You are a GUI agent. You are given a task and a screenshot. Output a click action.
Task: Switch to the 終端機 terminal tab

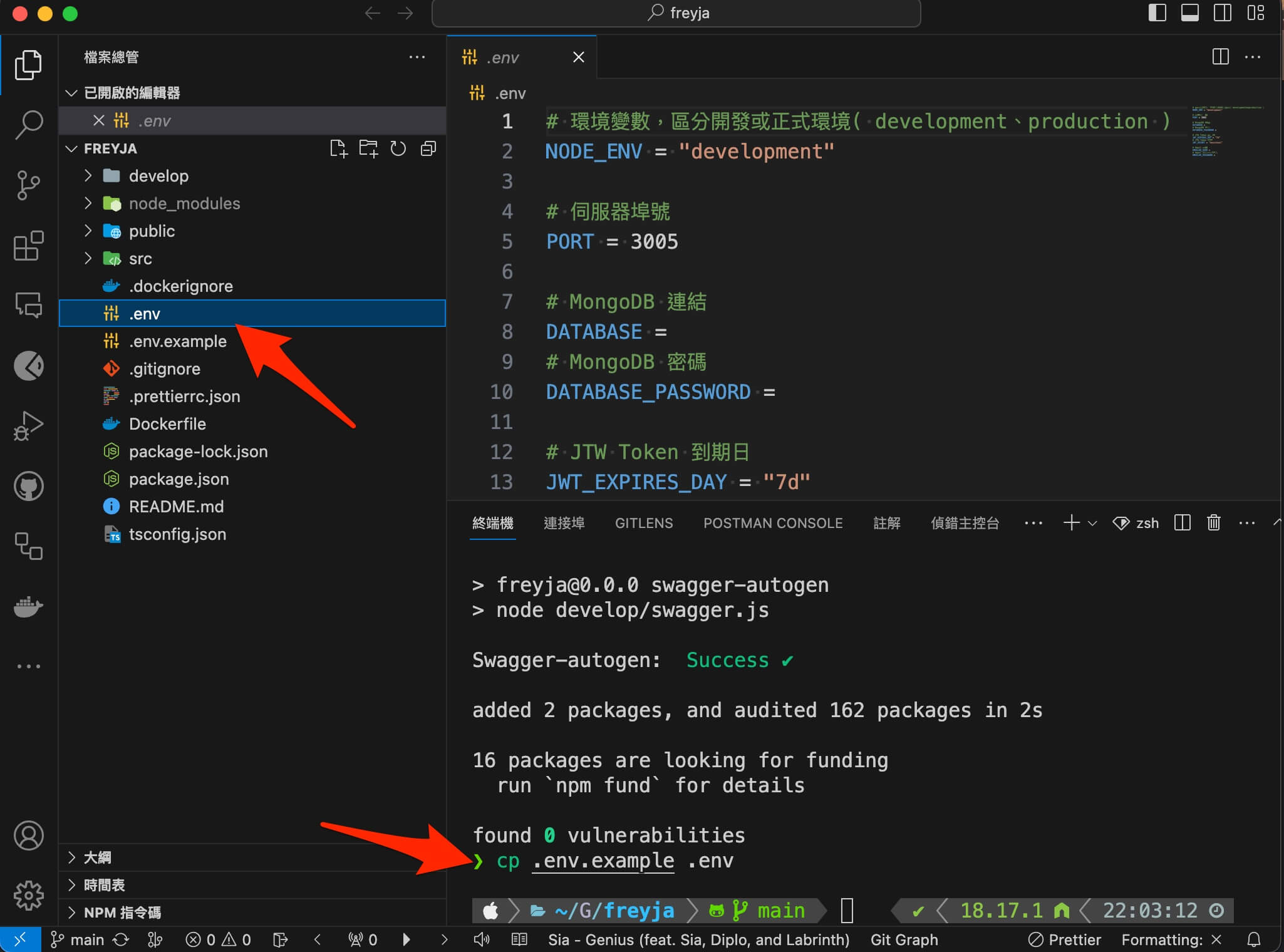493,523
